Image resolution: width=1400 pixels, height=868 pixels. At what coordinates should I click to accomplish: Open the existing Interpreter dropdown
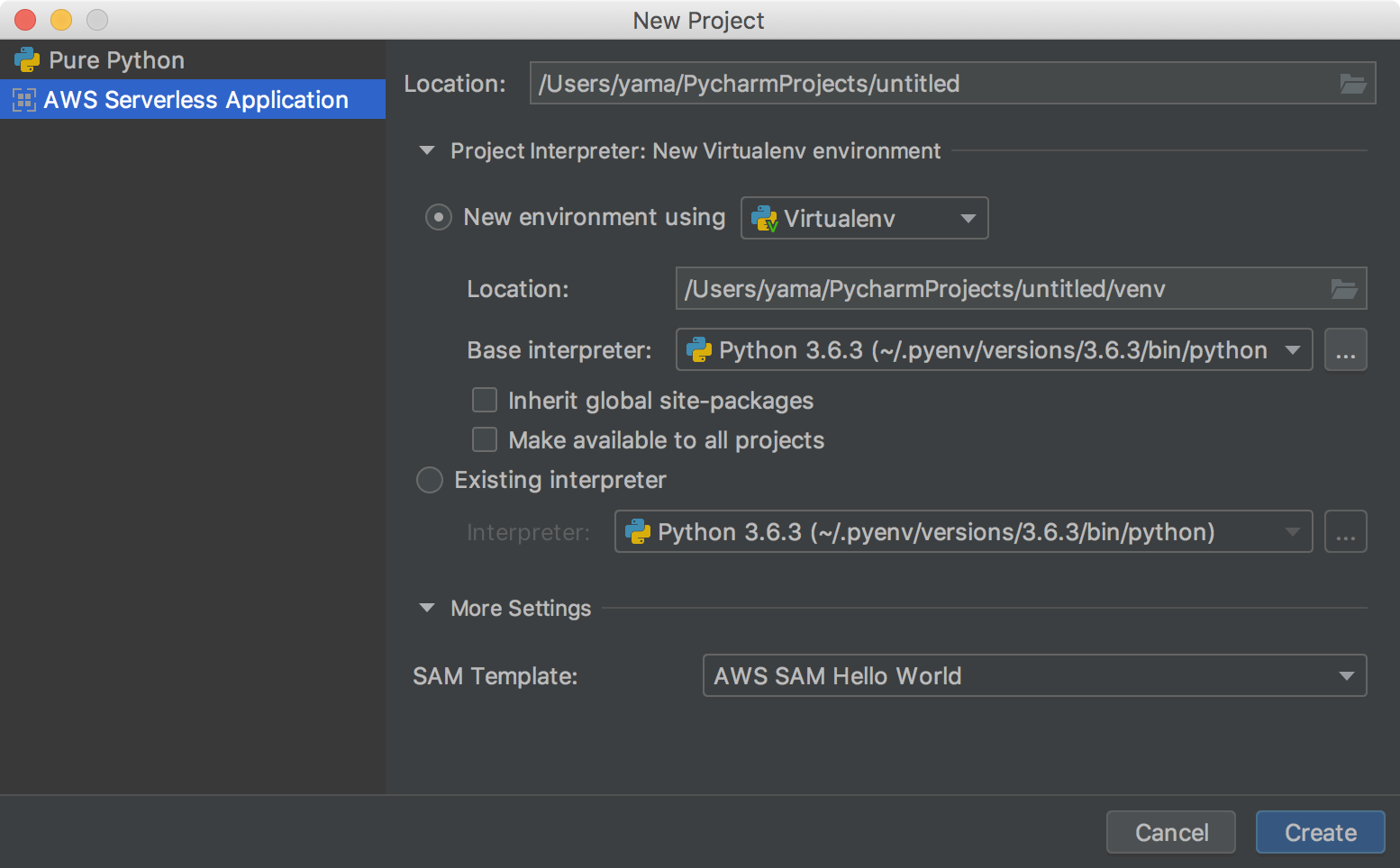pyautogui.click(x=964, y=531)
